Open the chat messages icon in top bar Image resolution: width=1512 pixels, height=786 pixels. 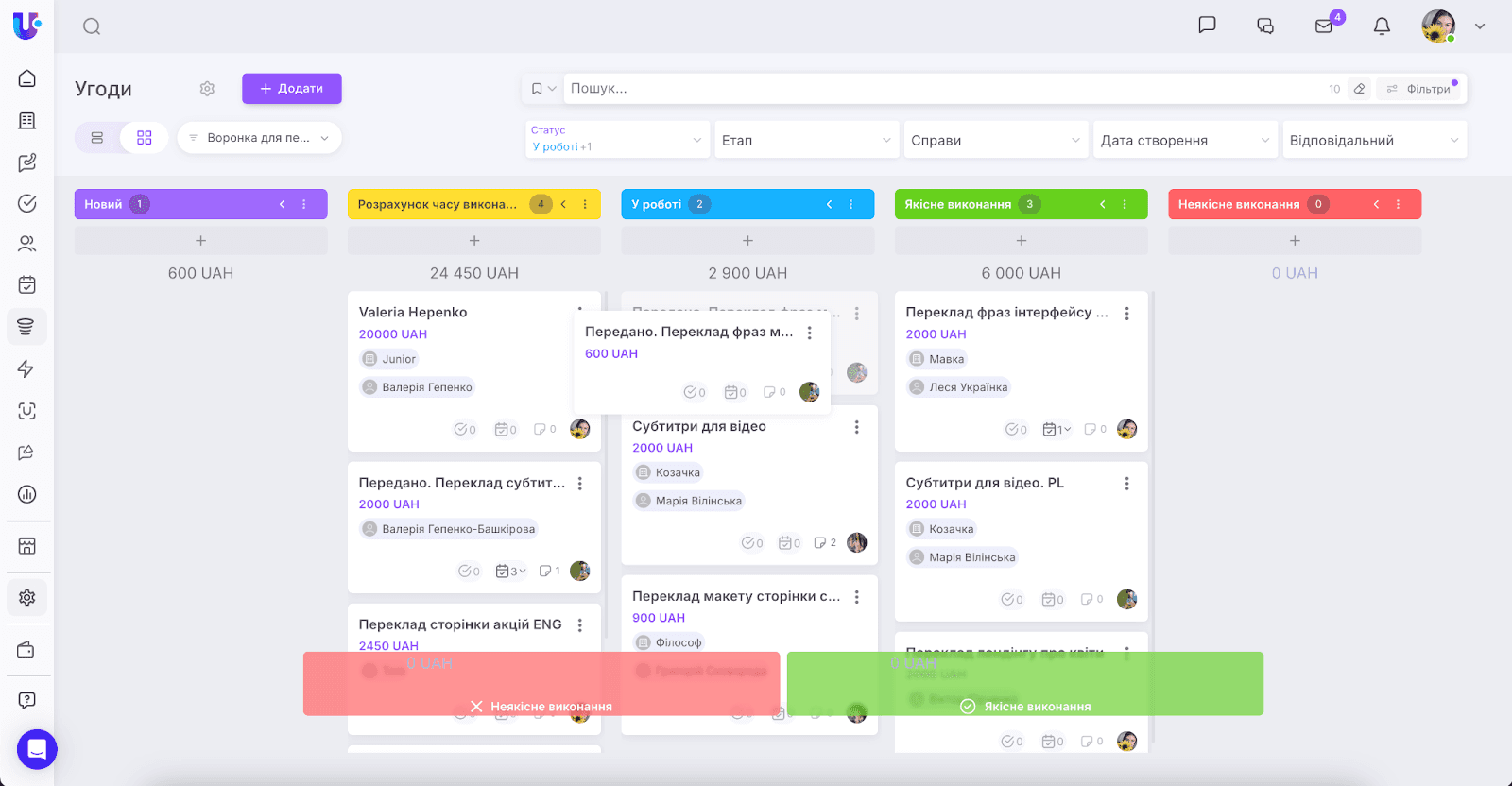pos(1207,26)
